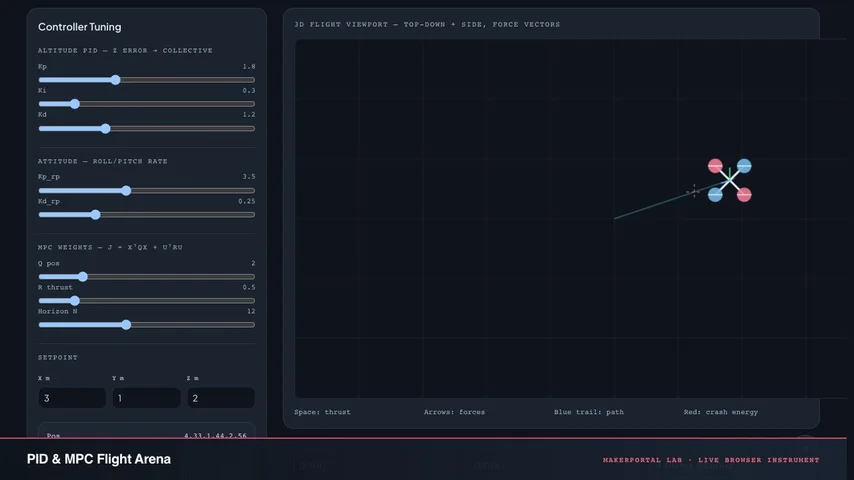Adjust the R thrust weight slider
854x480 pixels.
pyautogui.click(x=147, y=301)
